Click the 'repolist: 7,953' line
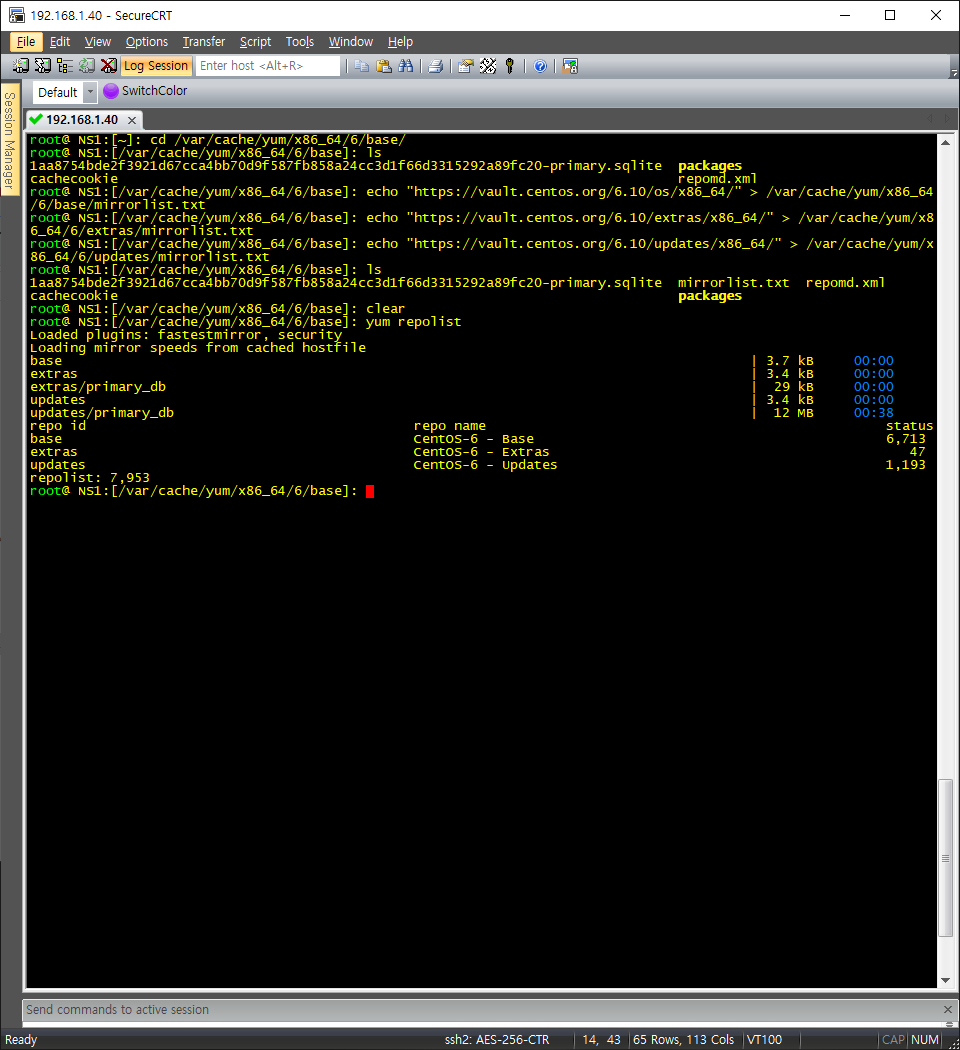The height and width of the screenshot is (1050, 960). click(90, 478)
